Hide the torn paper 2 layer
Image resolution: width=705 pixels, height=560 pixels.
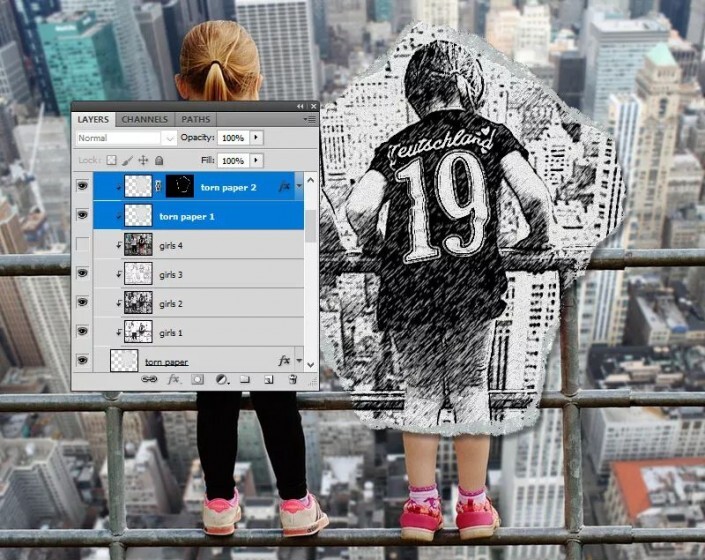(x=83, y=186)
